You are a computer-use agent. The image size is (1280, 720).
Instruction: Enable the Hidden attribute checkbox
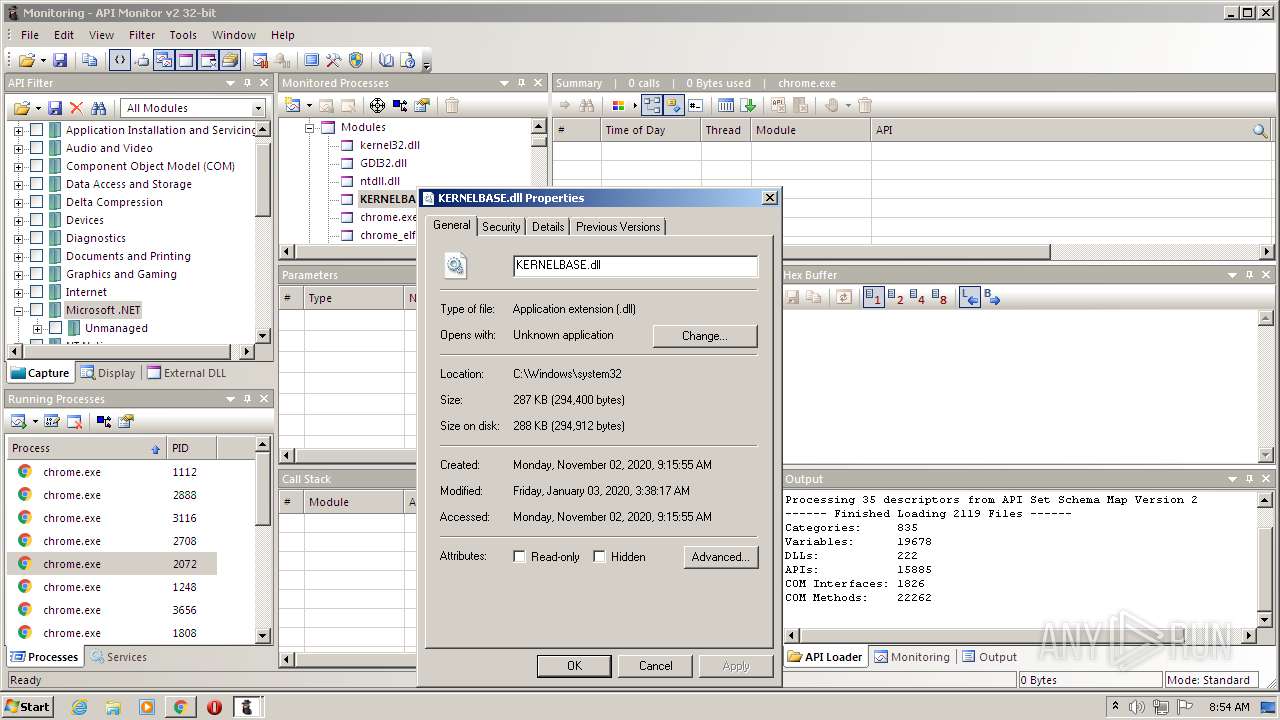pos(599,557)
